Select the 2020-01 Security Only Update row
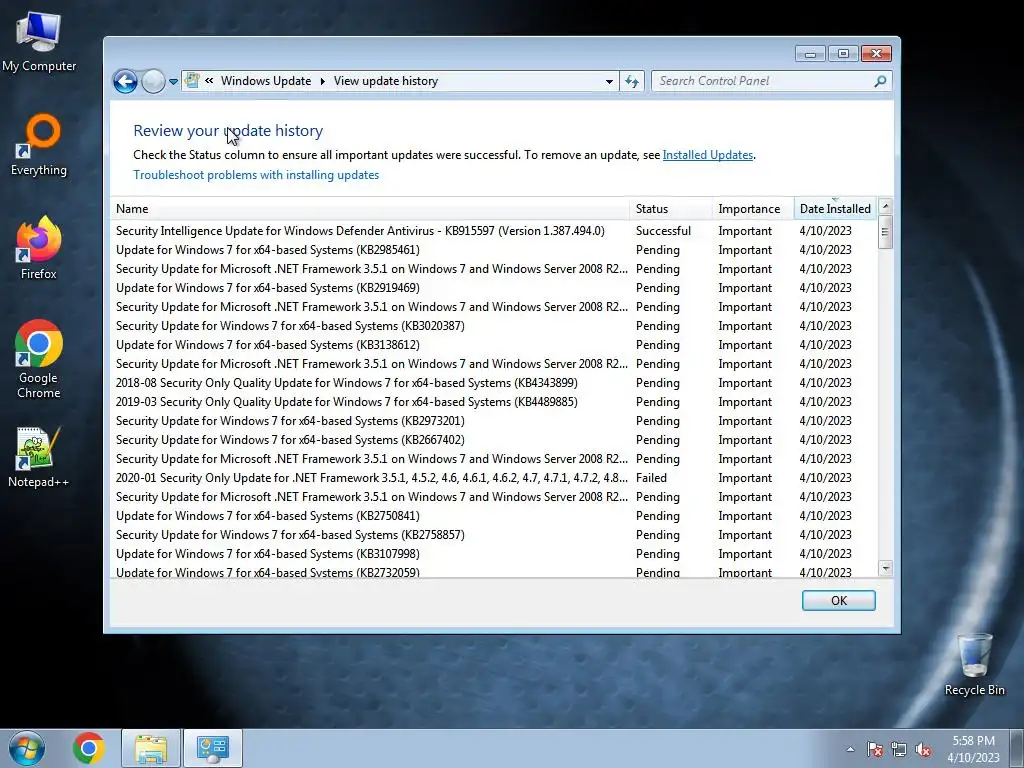The height and width of the screenshot is (768, 1024). coord(494,477)
